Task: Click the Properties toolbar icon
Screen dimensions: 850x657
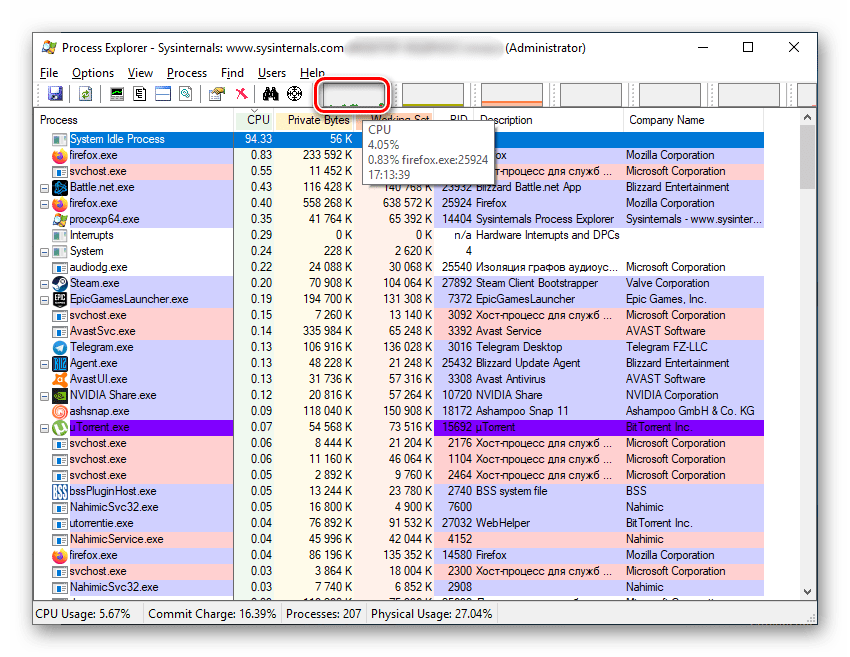Action: [216, 94]
